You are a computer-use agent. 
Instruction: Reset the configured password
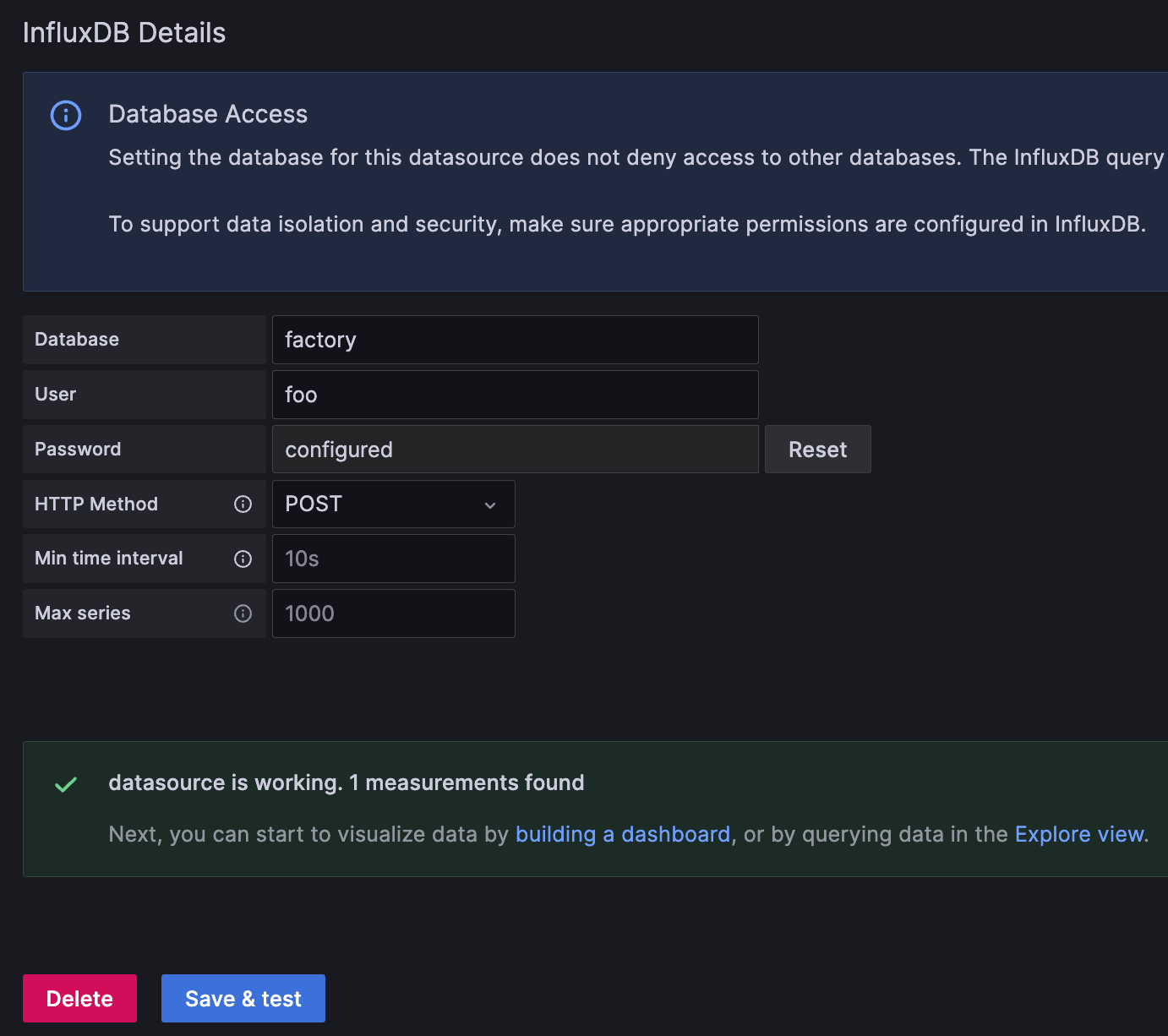818,450
